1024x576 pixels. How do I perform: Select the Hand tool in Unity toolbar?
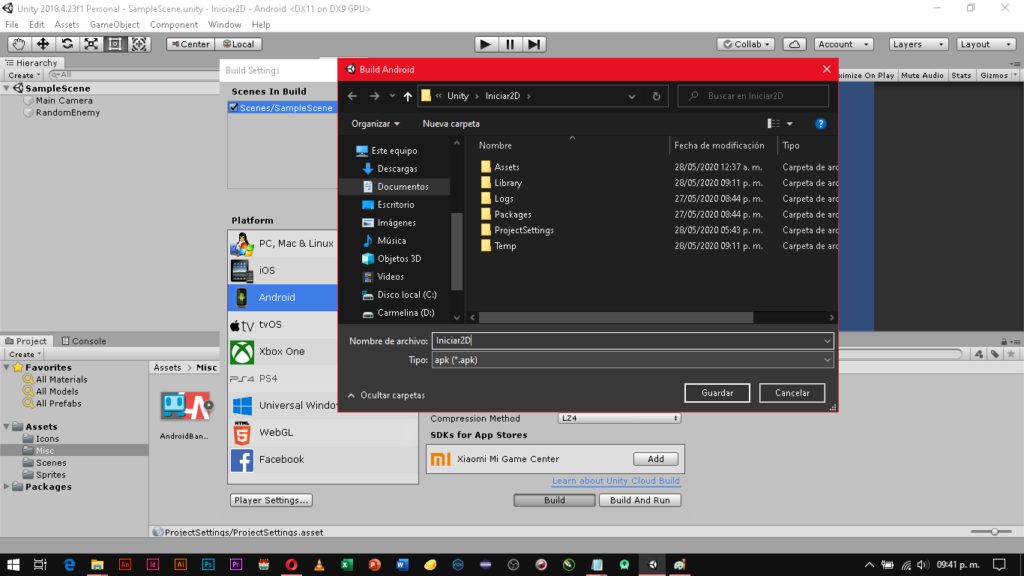[18, 44]
